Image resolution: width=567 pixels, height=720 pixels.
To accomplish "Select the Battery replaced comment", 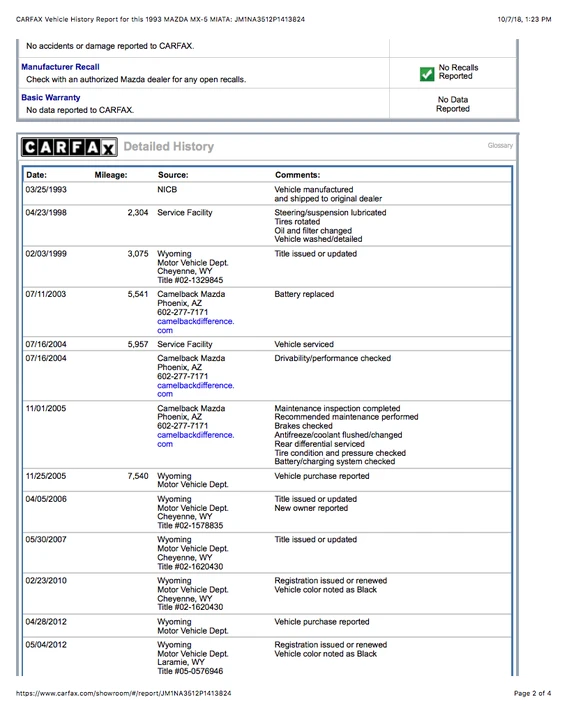I will click(x=304, y=294).
